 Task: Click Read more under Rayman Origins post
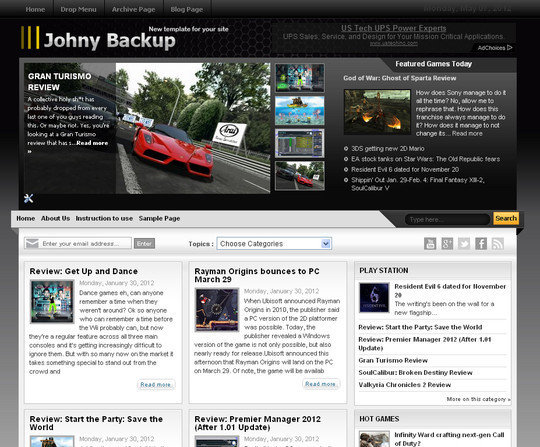coord(320,384)
